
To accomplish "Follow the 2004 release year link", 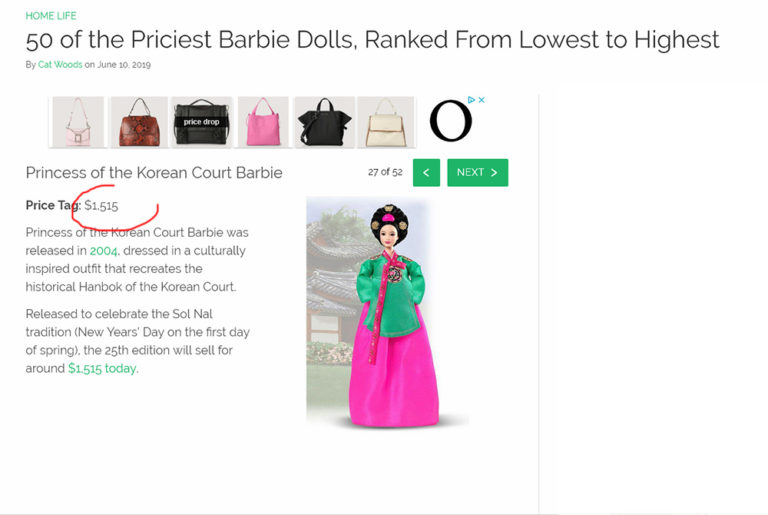I will coord(103,250).
